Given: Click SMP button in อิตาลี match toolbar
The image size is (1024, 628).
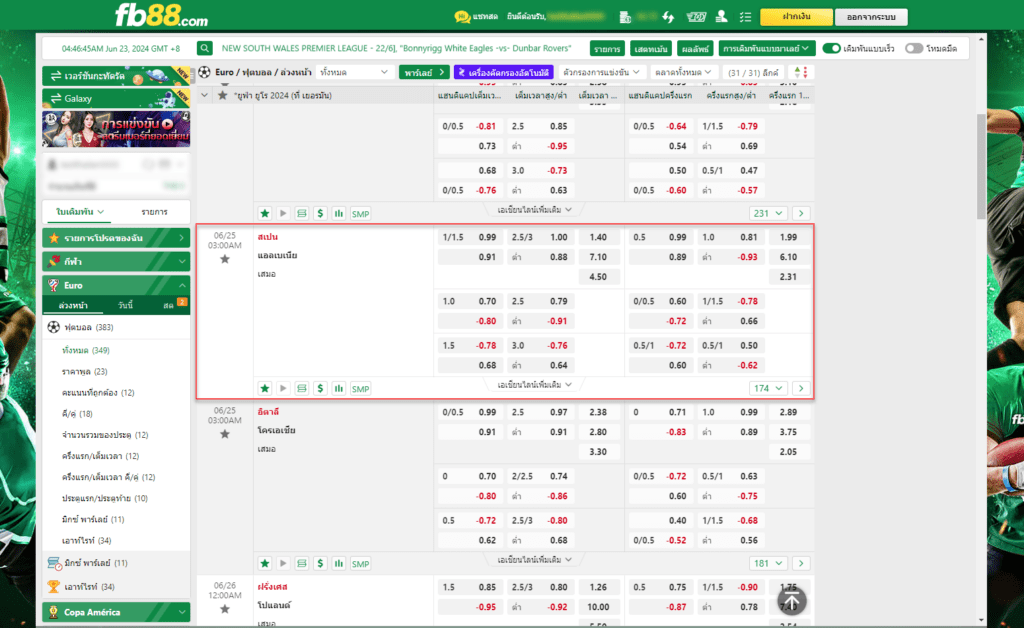Looking at the screenshot, I should 360,563.
